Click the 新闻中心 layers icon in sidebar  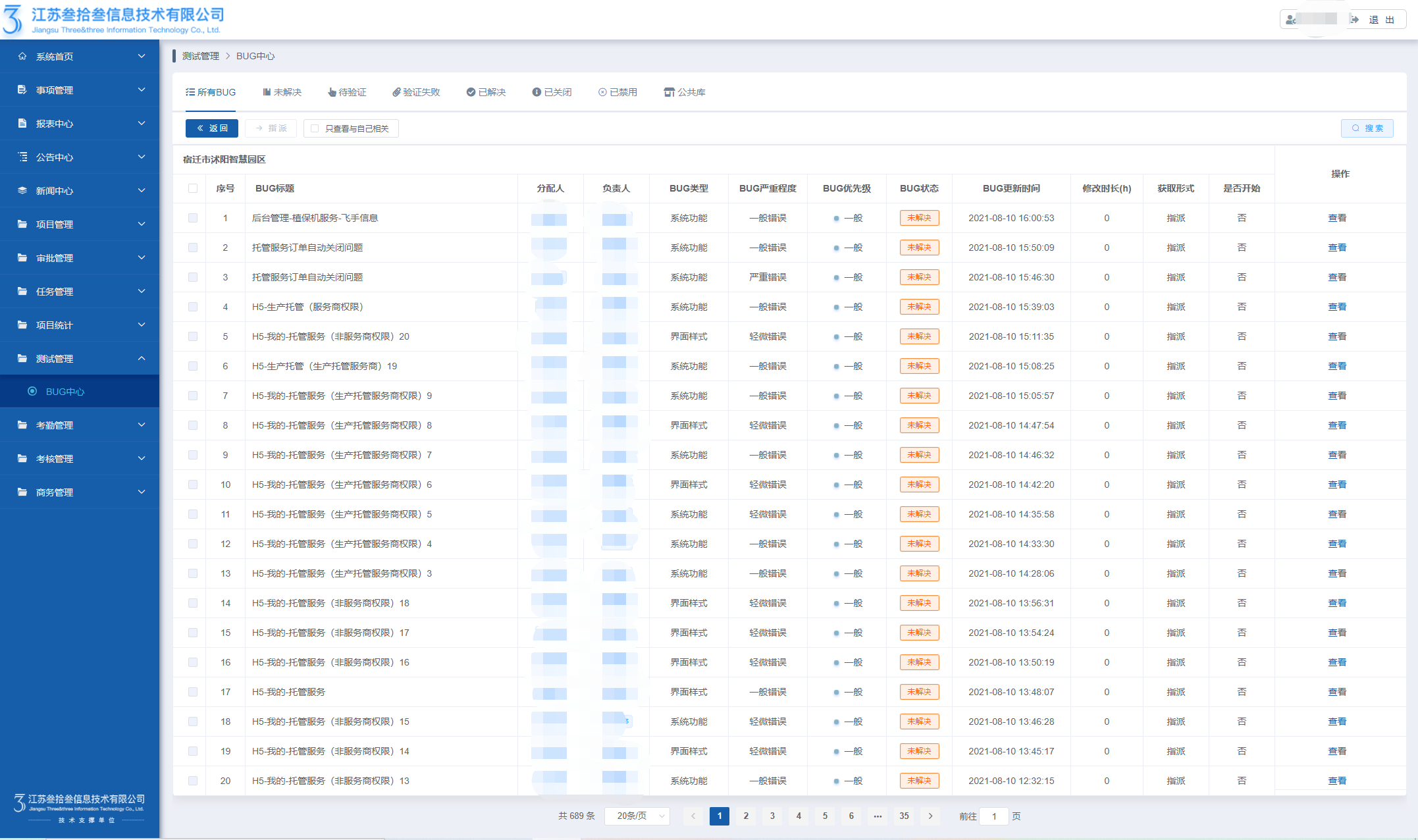(22, 191)
